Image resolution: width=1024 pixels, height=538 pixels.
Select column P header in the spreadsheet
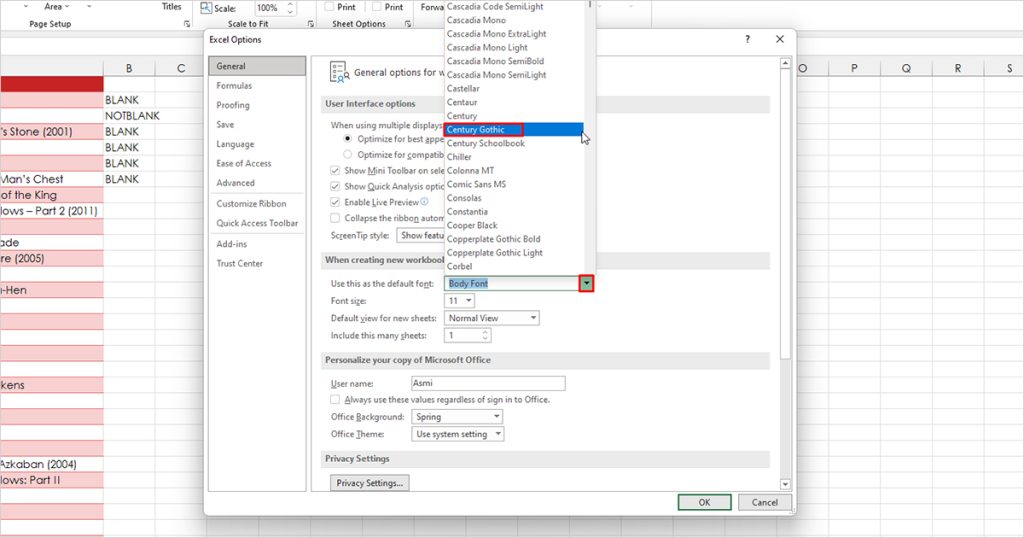coord(854,68)
